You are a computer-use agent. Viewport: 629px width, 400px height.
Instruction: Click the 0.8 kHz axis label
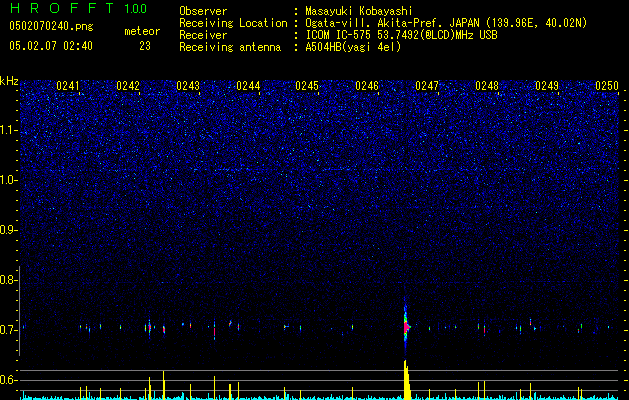click(x=9, y=280)
